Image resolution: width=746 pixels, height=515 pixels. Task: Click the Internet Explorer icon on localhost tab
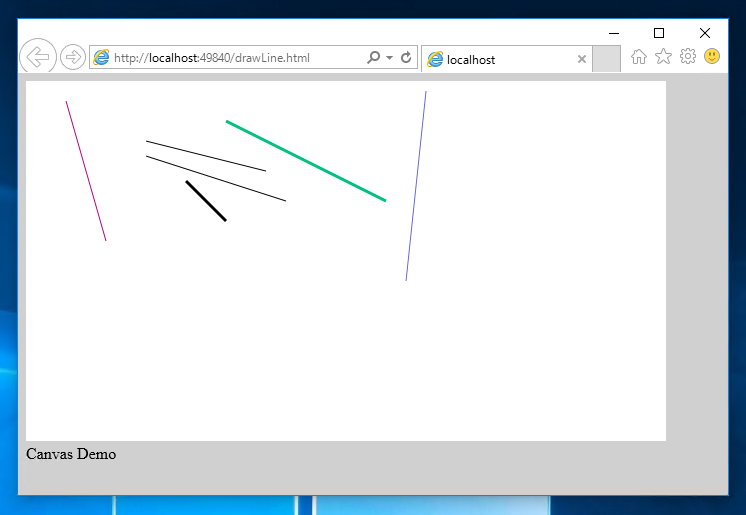[x=435, y=59]
